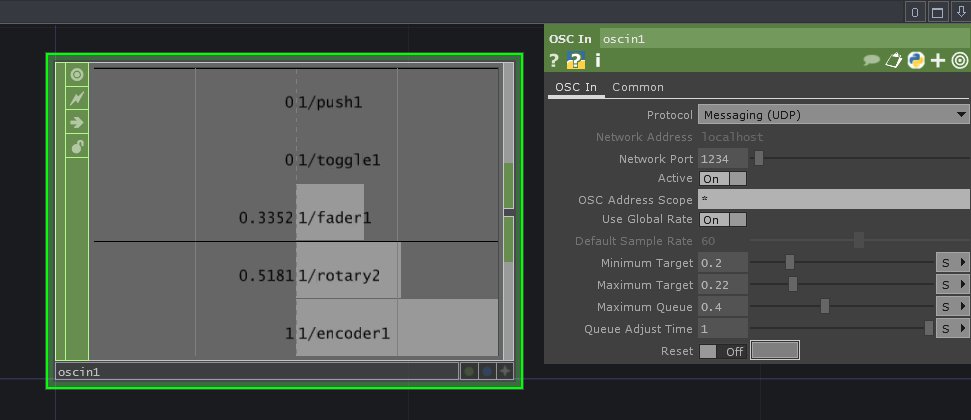Toggle Use Global Rate switch
The width and height of the screenshot is (971, 420).
coord(722,219)
